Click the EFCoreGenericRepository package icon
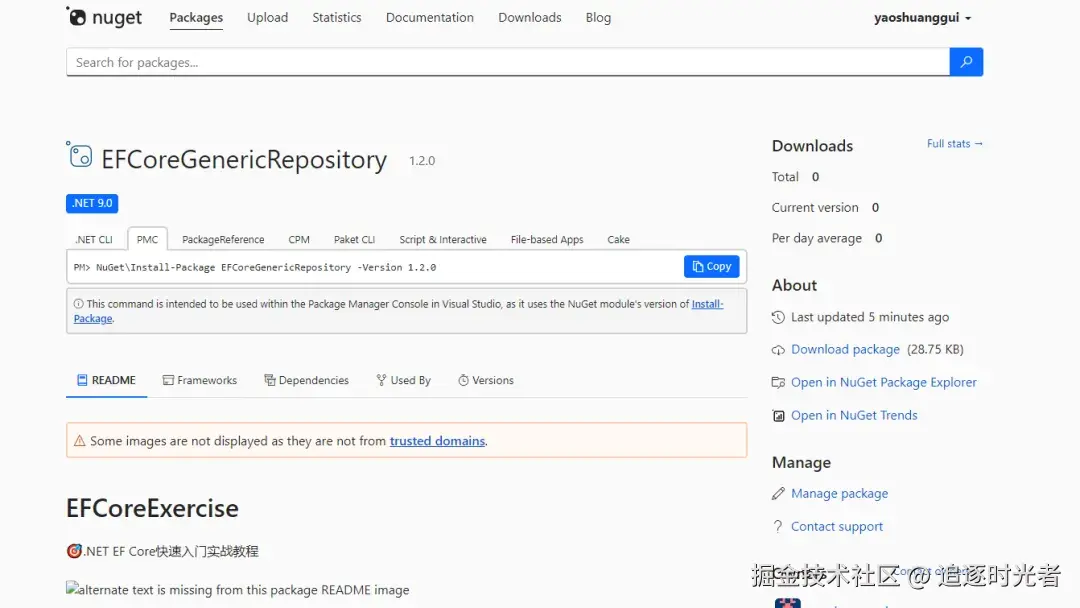This screenshot has height=608, width=1080. pos(79,156)
